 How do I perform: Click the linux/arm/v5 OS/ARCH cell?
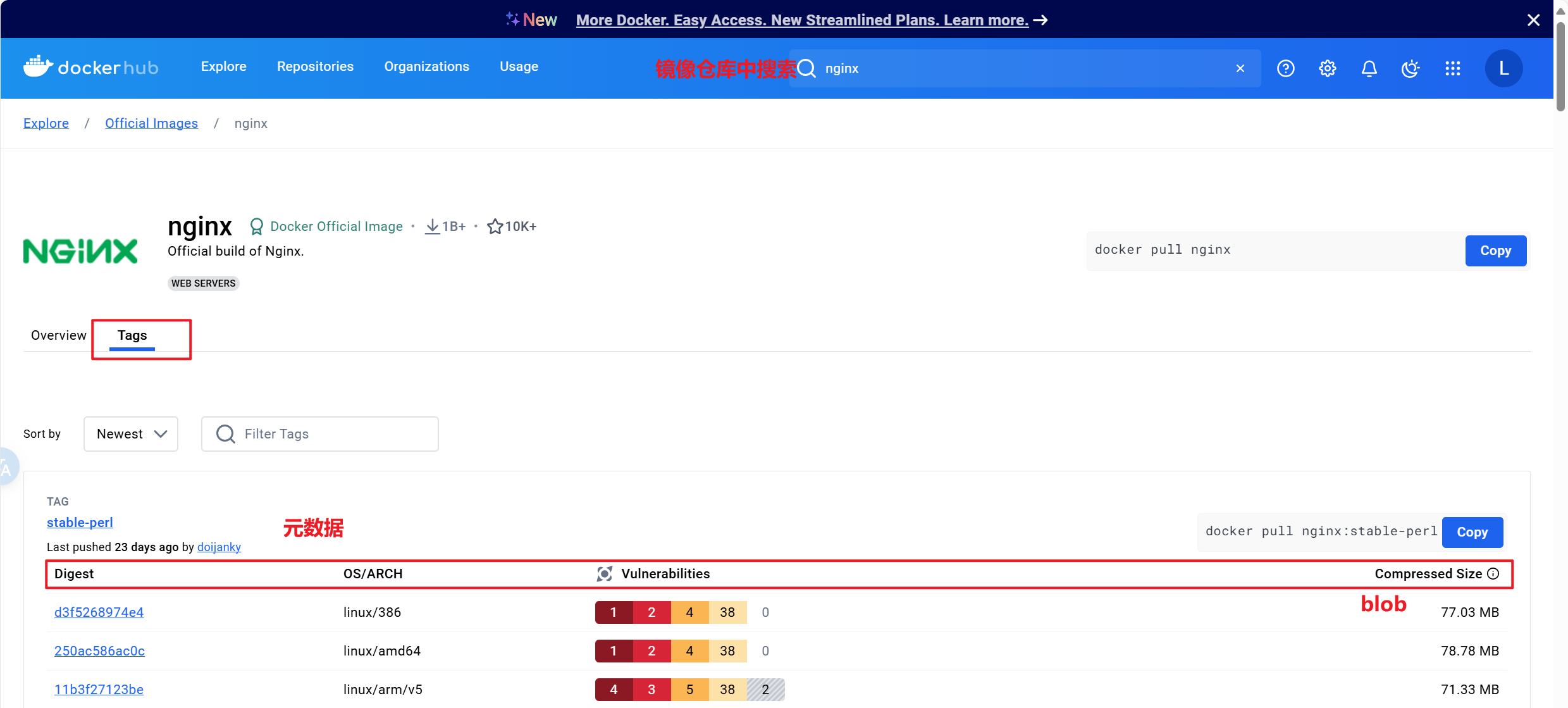pyautogui.click(x=383, y=690)
